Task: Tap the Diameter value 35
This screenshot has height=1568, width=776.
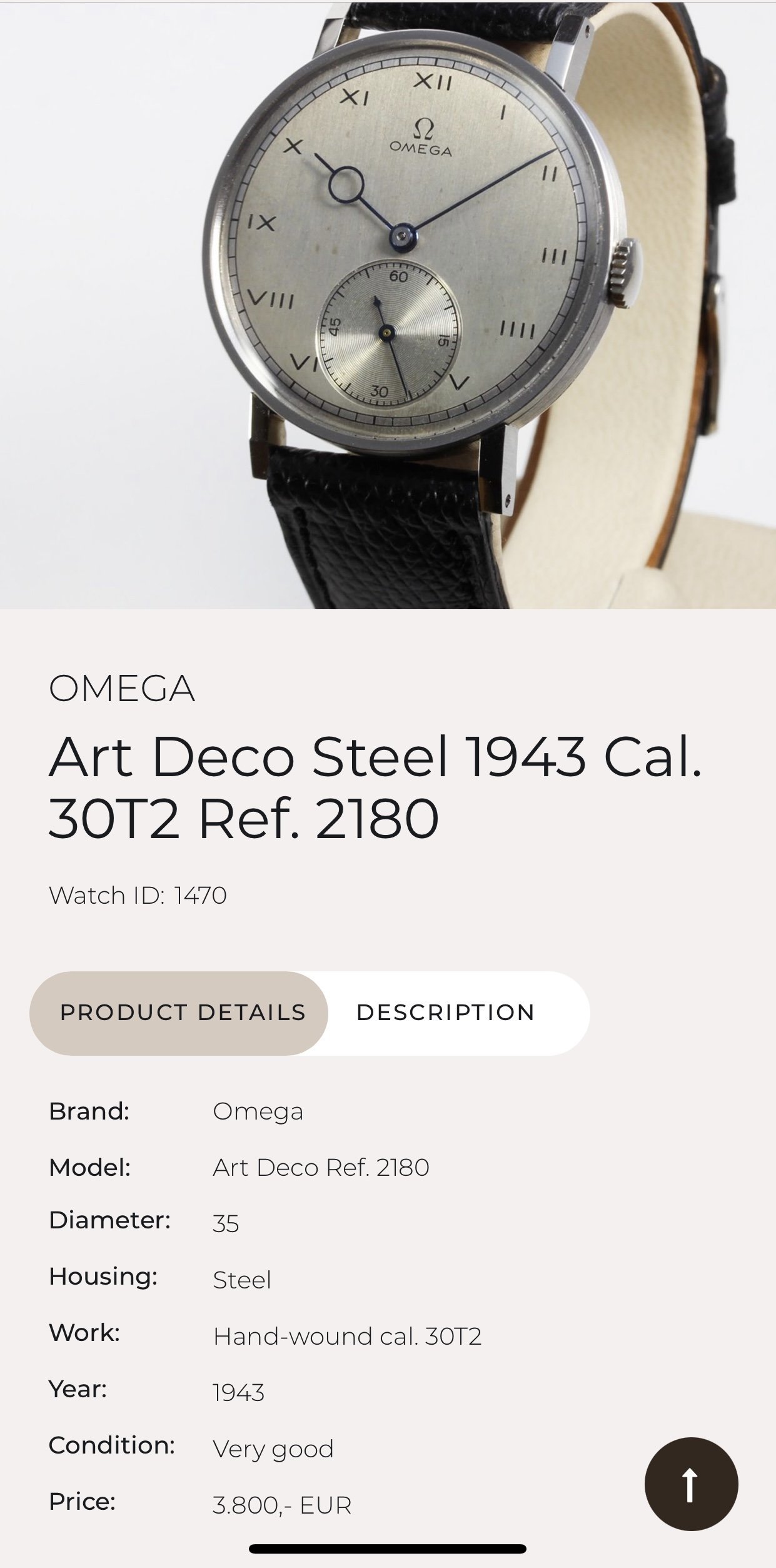Action: pos(226,1223)
